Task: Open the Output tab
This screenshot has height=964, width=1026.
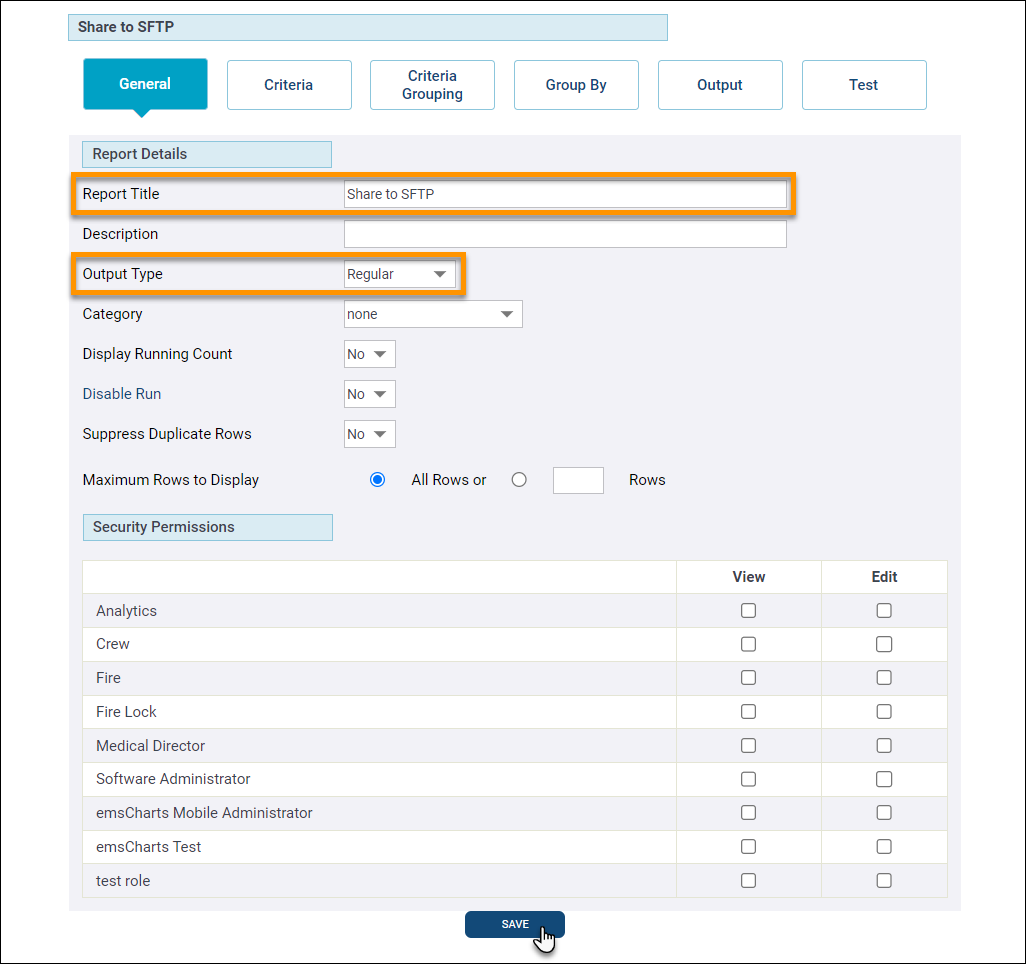Action: pos(720,85)
